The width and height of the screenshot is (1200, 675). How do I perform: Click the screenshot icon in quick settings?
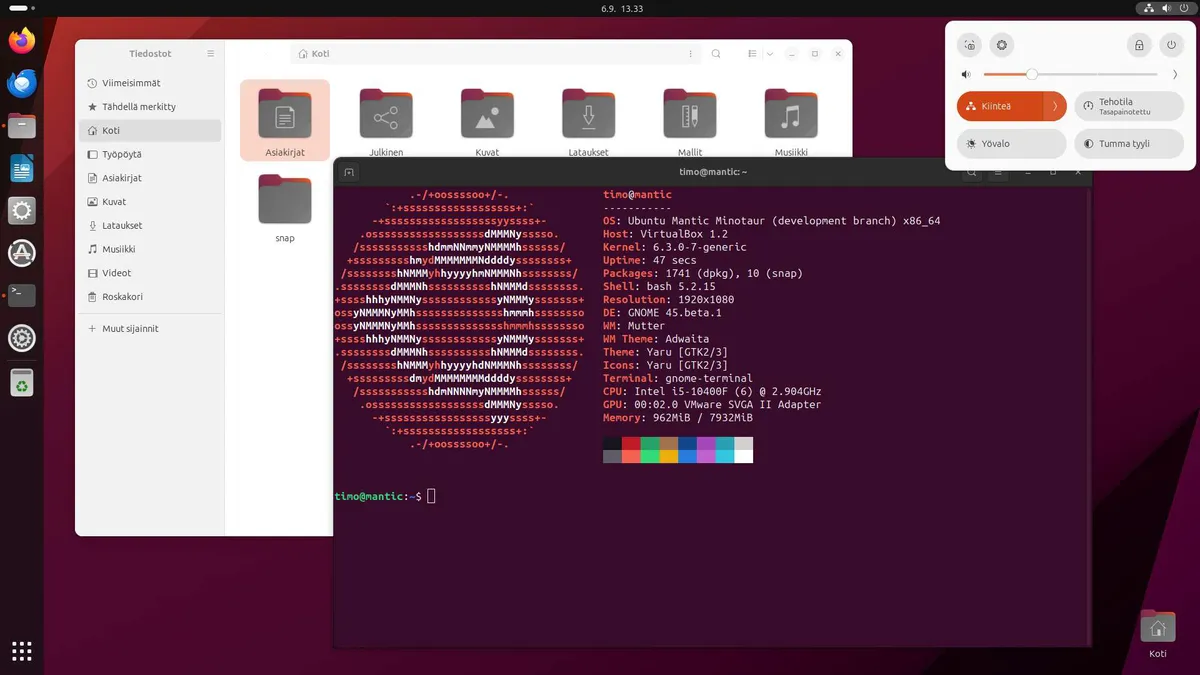968,45
